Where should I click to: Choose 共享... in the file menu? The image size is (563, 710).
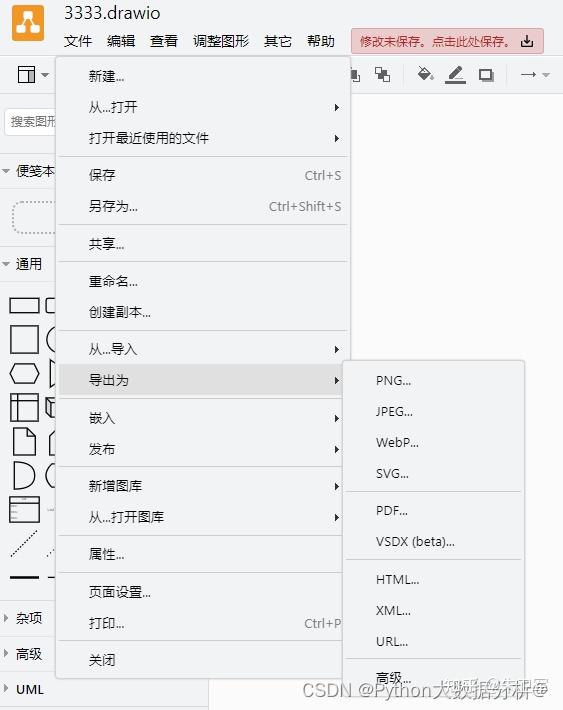pos(203,244)
